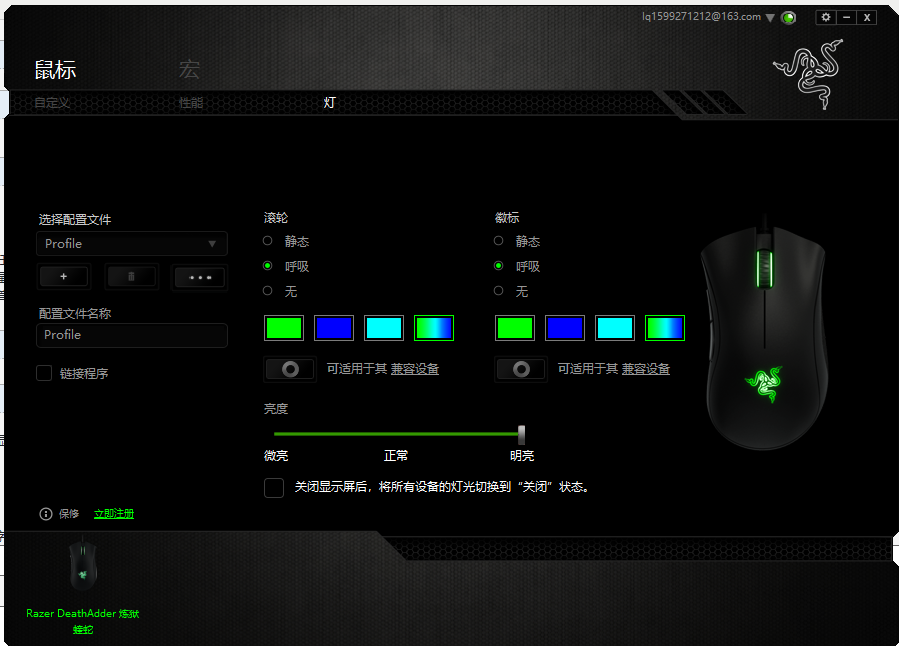Pick cyan swatch for scroll wheel

point(384,328)
